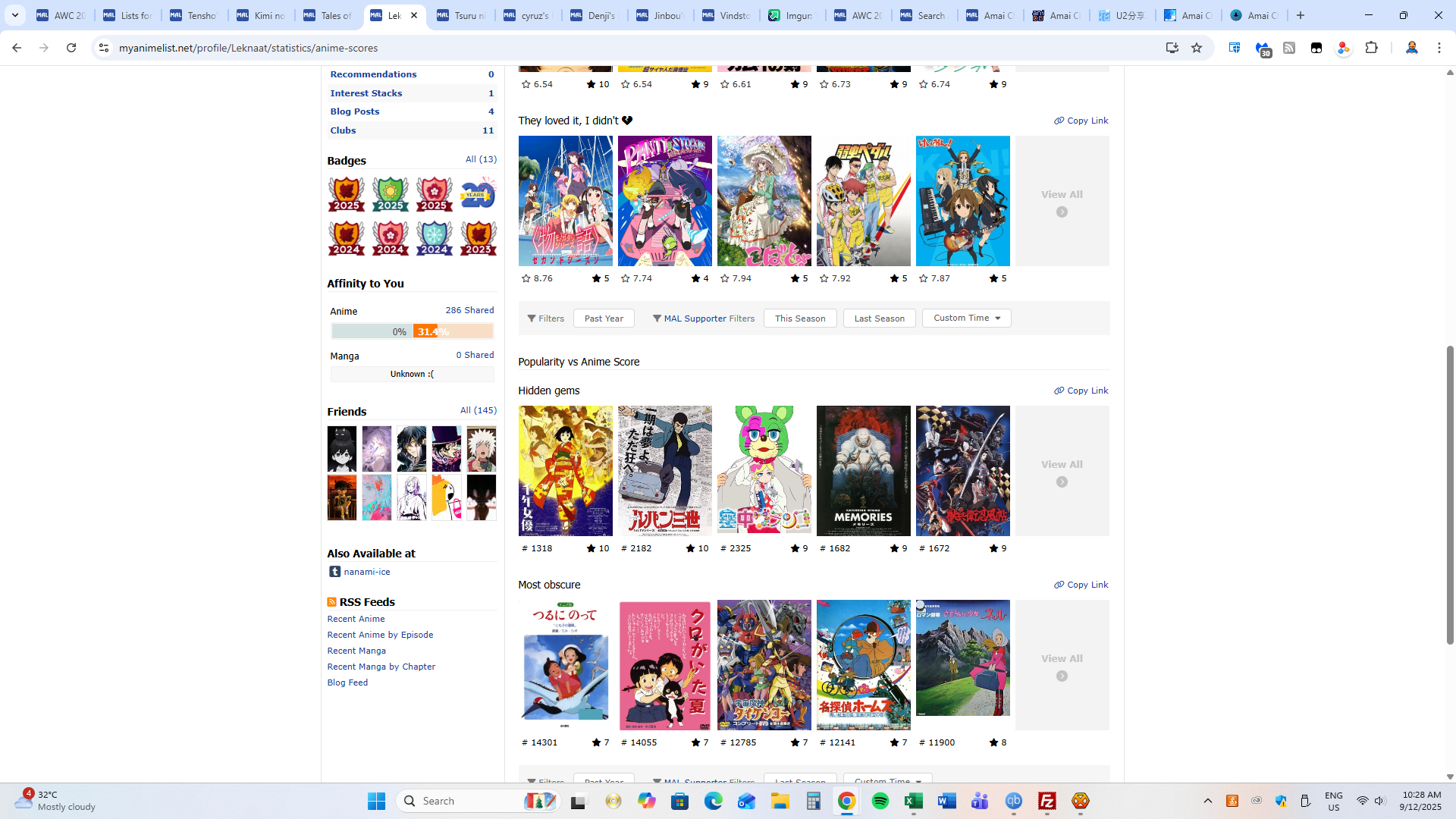
Task: Bookmark this page with star icon
Action: point(1197,48)
